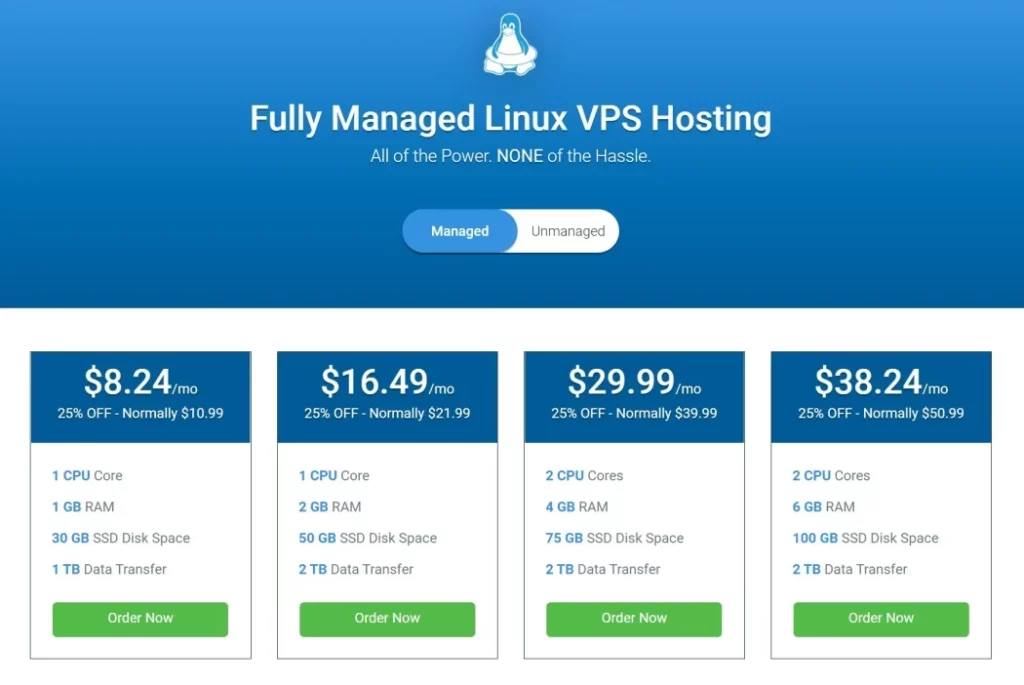The image size is (1024, 685).
Task: Select the 30 GB SSD Disk Space feature
Action: [121, 538]
